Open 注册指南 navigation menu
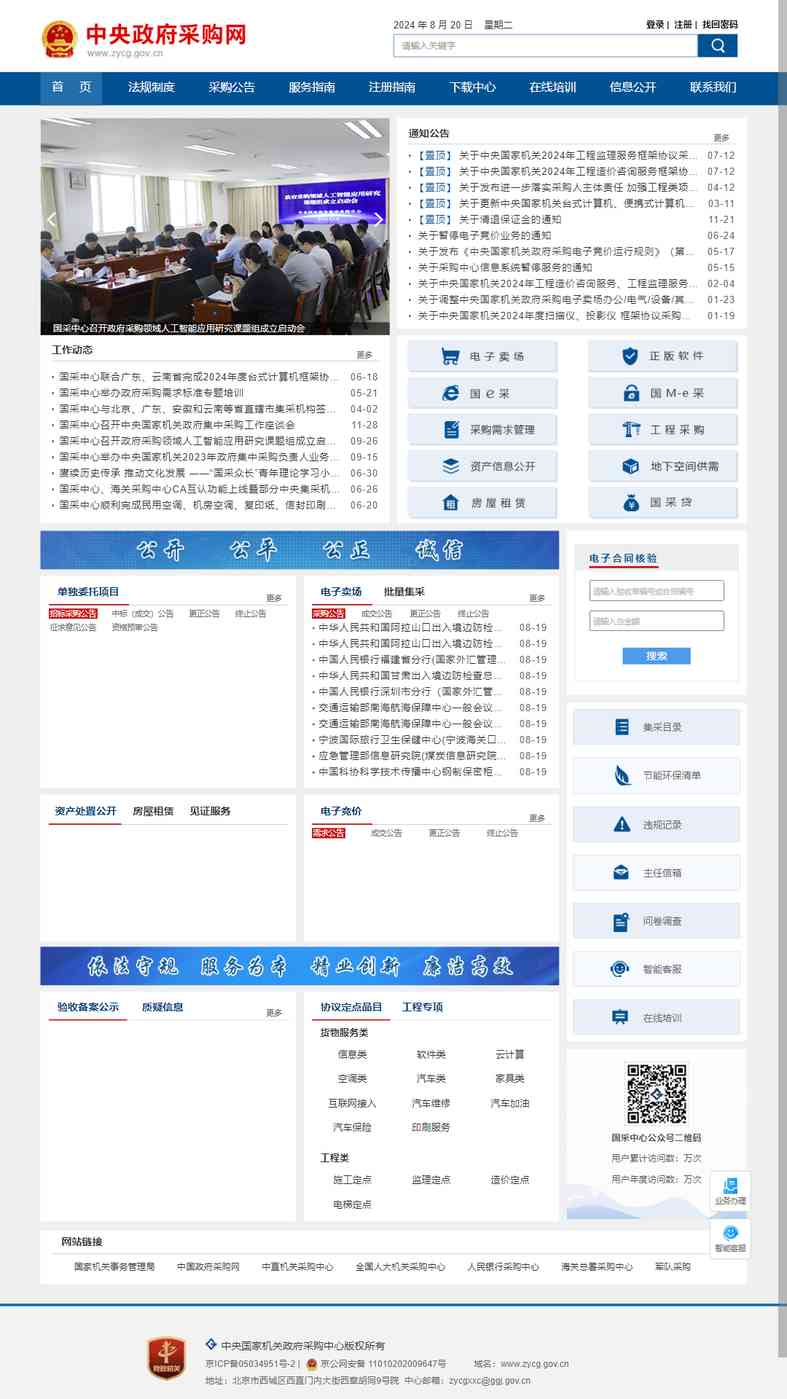The height and width of the screenshot is (1399, 787). 392,88
